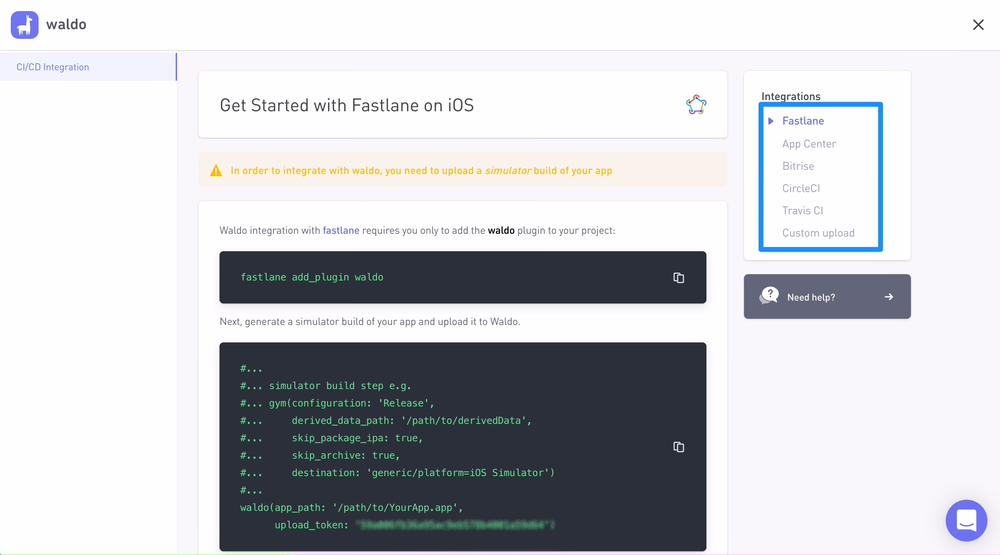Follow the fastlane hyperlink in the description
The height and width of the screenshot is (555, 1000).
pyautogui.click(x=341, y=230)
